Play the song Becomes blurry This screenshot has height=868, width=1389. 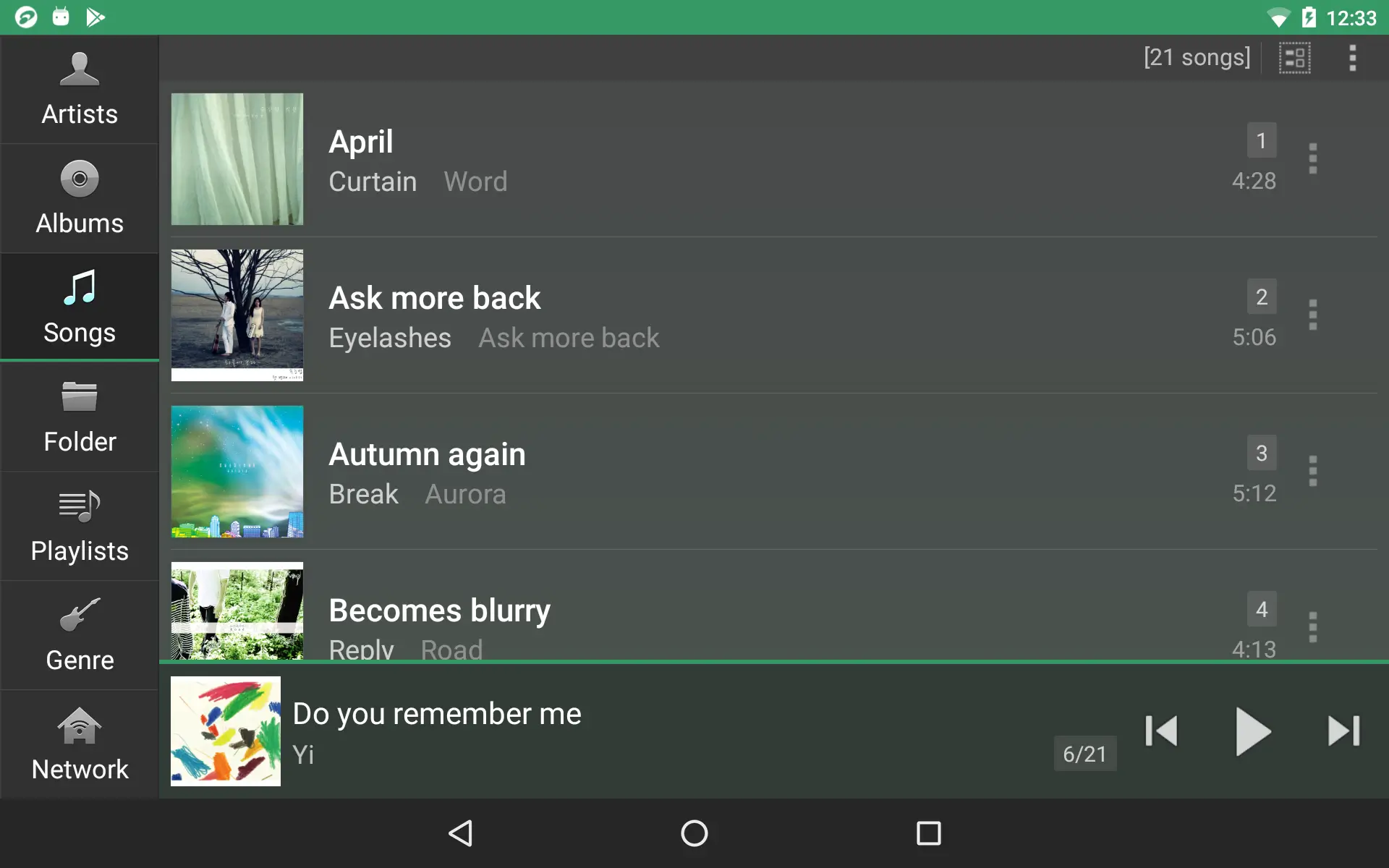pyautogui.click(x=774, y=610)
